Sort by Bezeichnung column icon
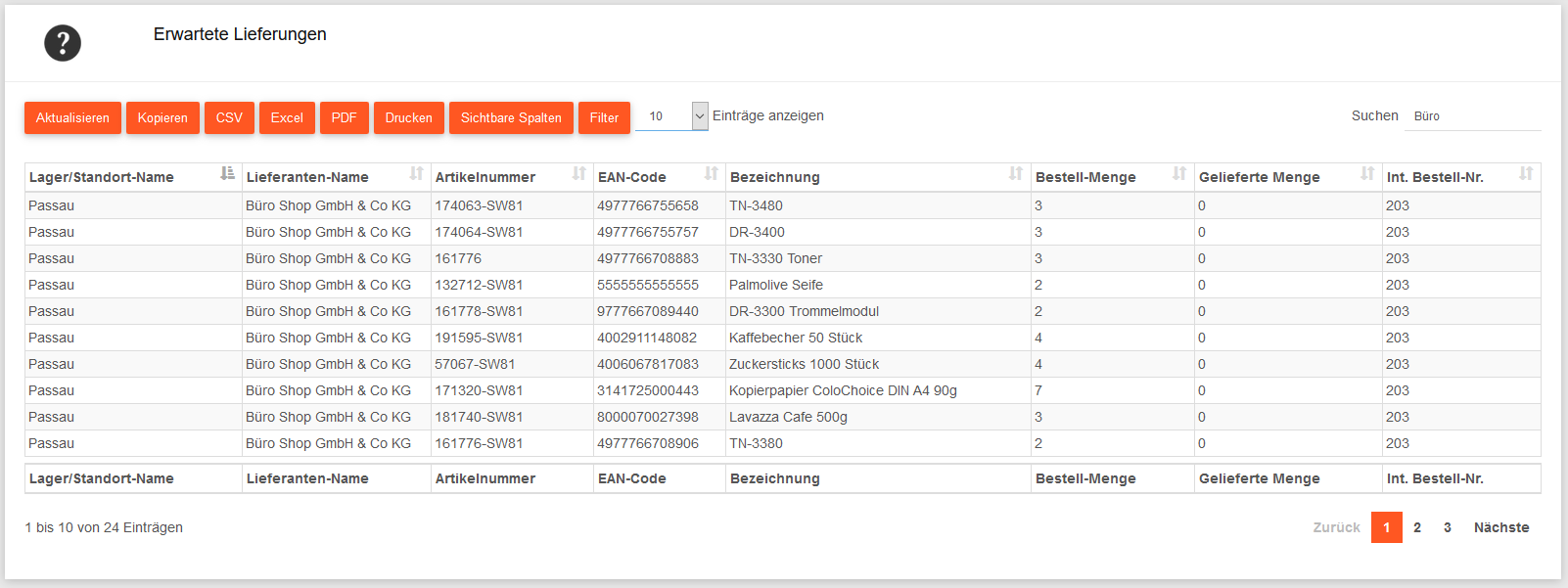The width and height of the screenshot is (1568, 588). point(1015,174)
